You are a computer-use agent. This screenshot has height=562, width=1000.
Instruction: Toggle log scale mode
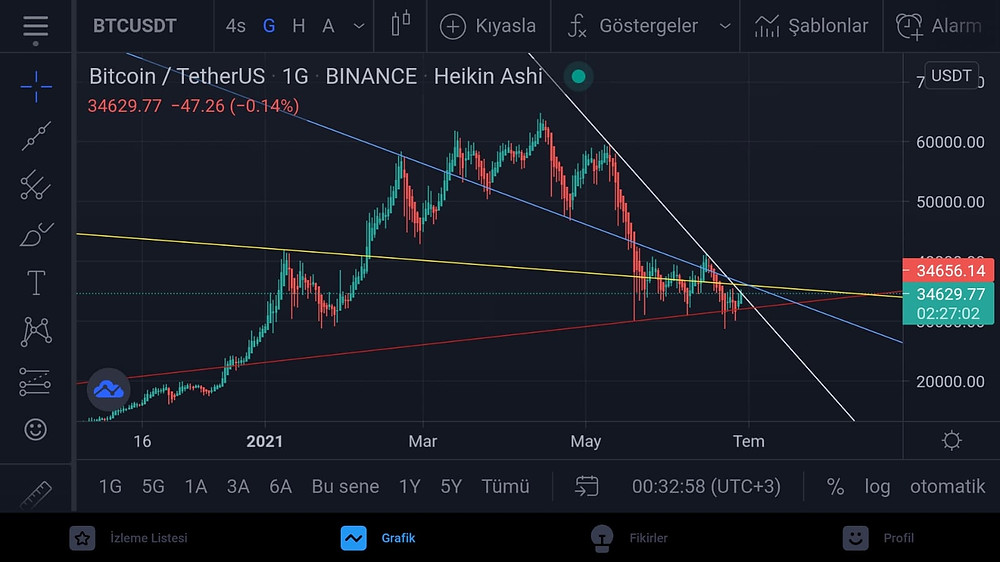click(x=878, y=487)
